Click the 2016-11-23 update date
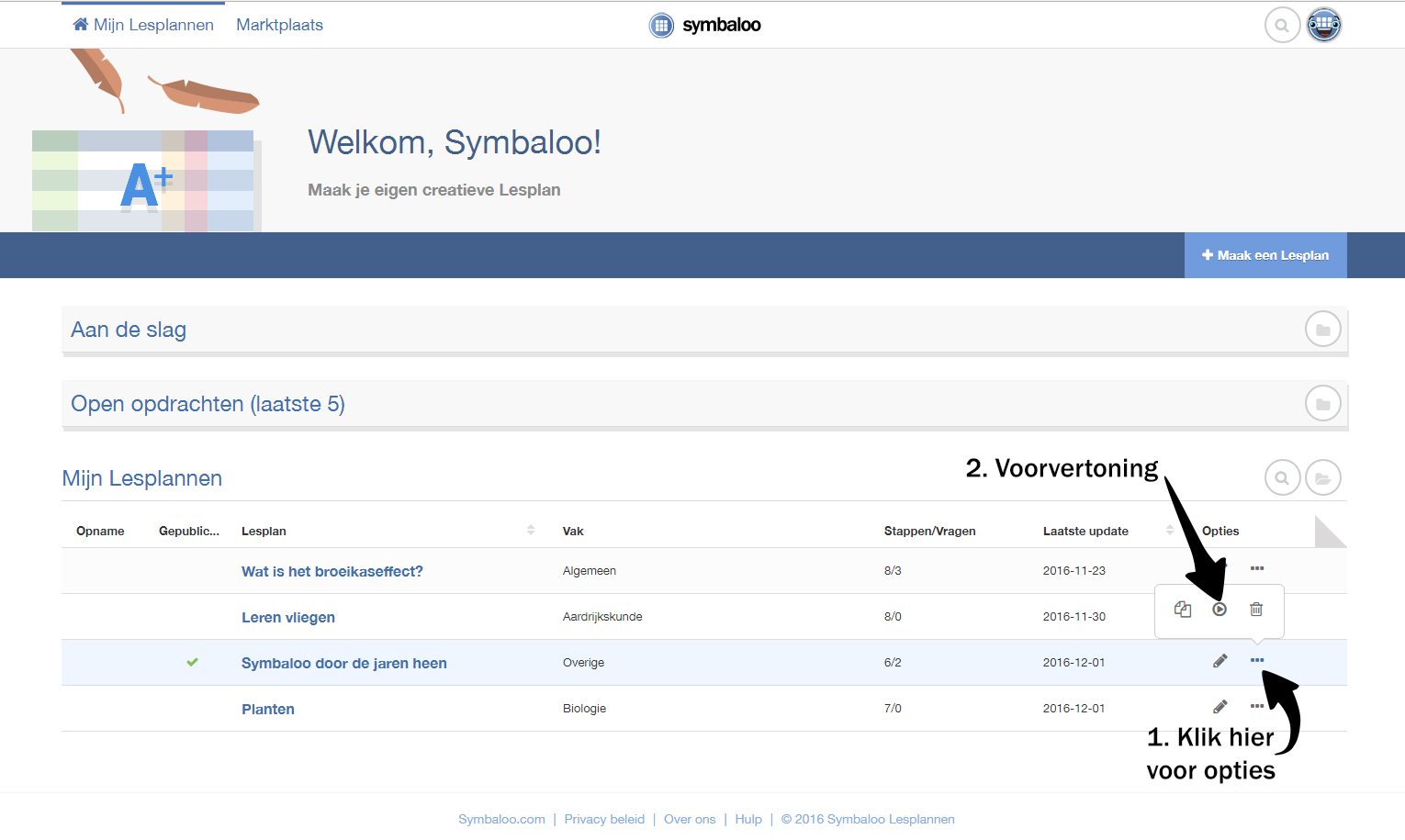The width and height of the screenshot is (1405, 840). (x=1074, y=570)
